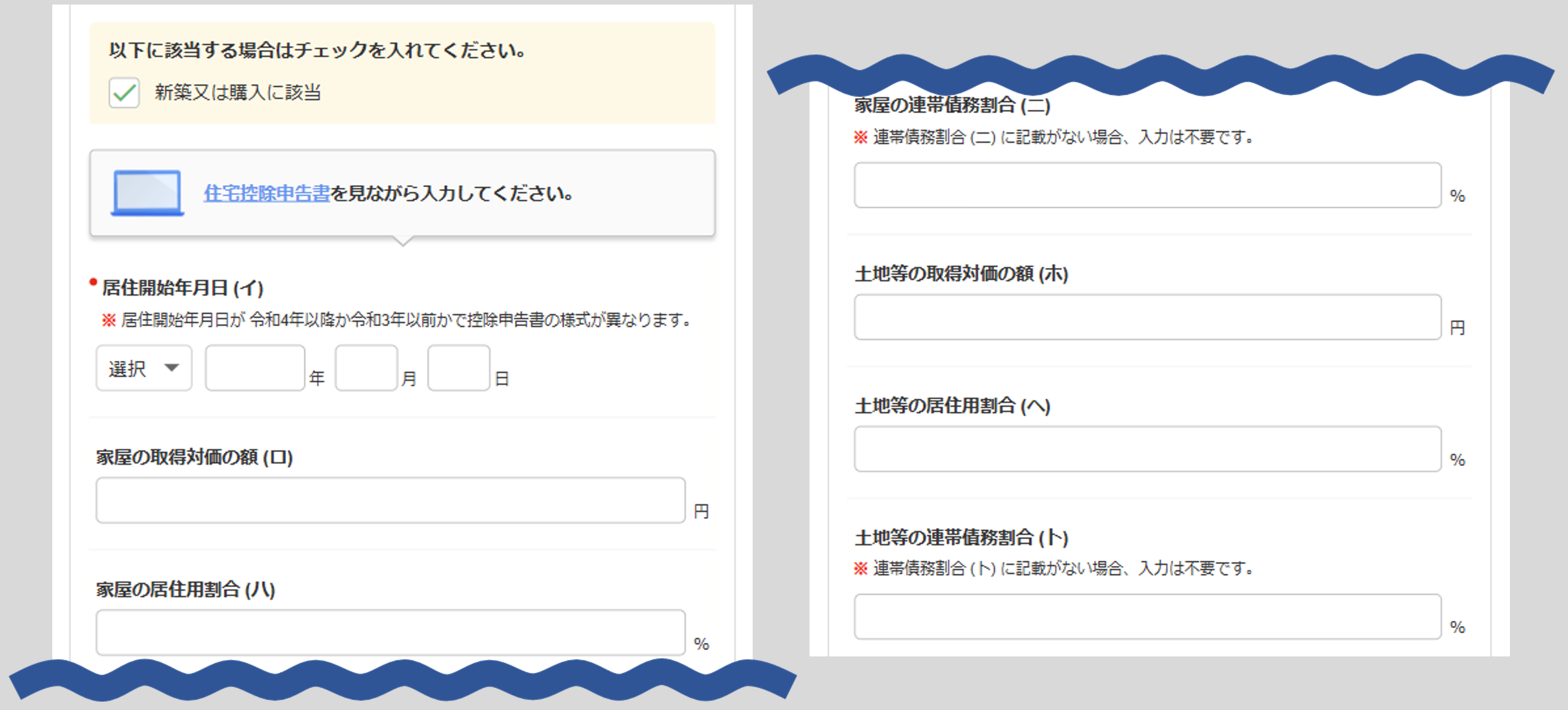
Task: Click the 家屋の居住用割合 (ハ) label
Action: (185, 589)
